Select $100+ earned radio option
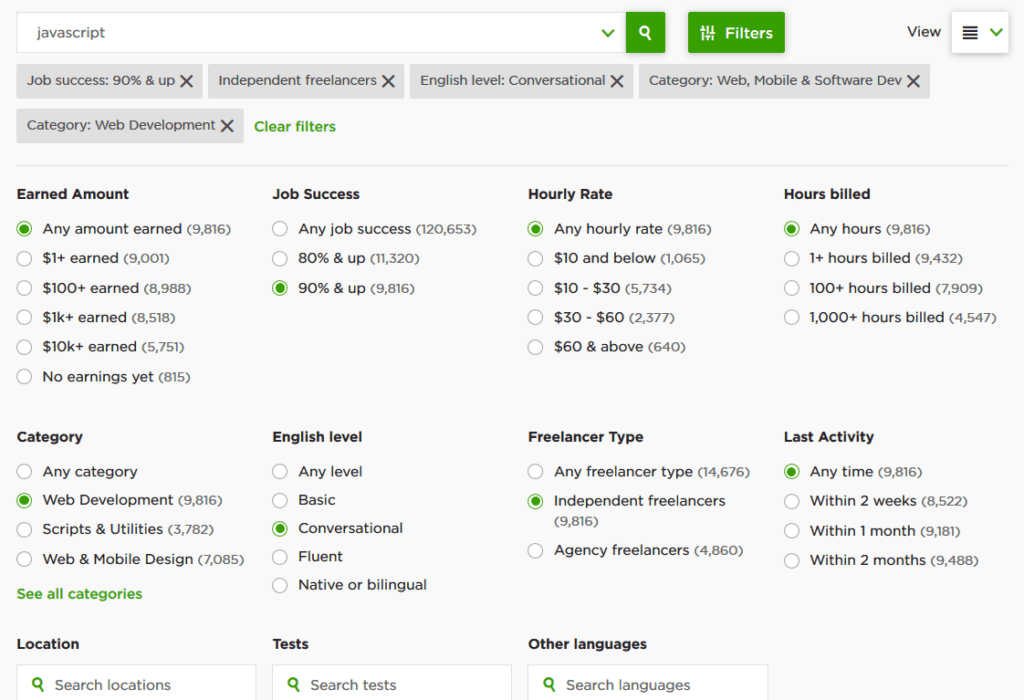 pos(24,288)
